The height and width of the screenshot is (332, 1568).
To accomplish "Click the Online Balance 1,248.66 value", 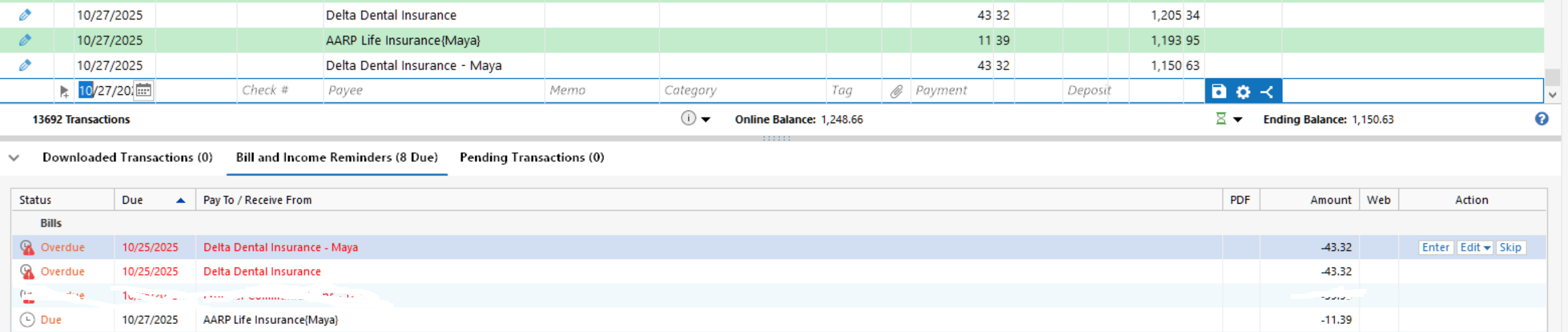I will 842,120.
